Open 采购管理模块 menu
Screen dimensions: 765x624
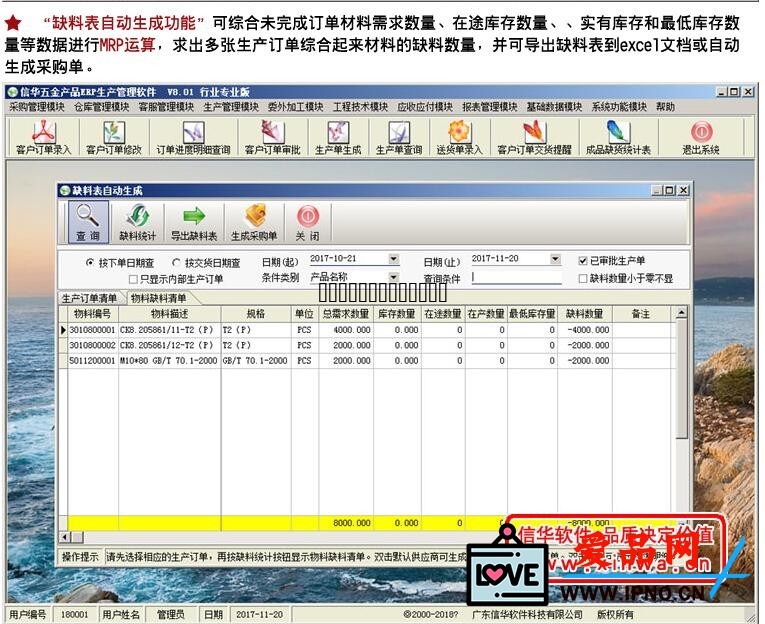coord(37,107)
